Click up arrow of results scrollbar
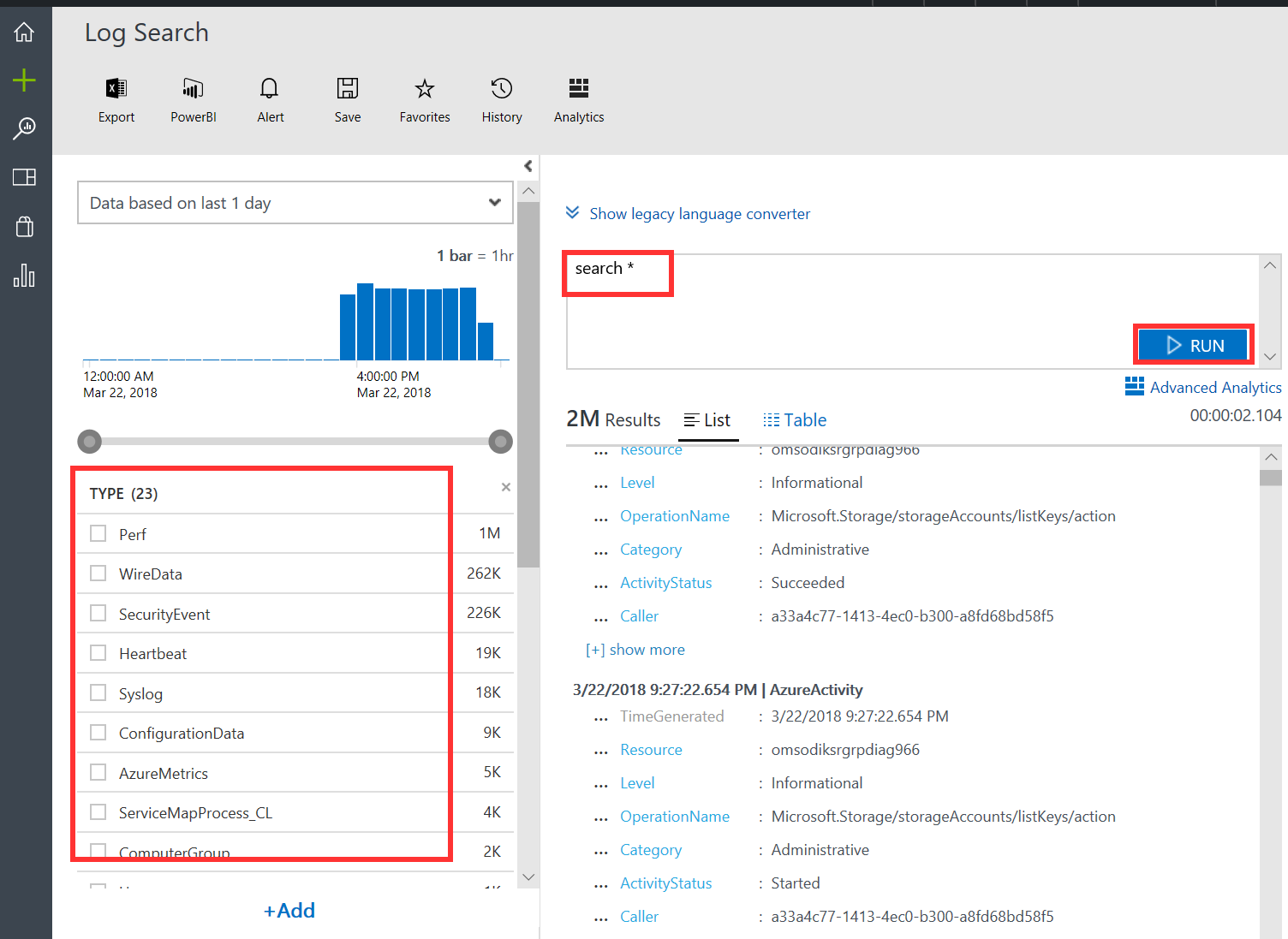The width and height of the screenshot is (1288, 939). click(1271, 457)
